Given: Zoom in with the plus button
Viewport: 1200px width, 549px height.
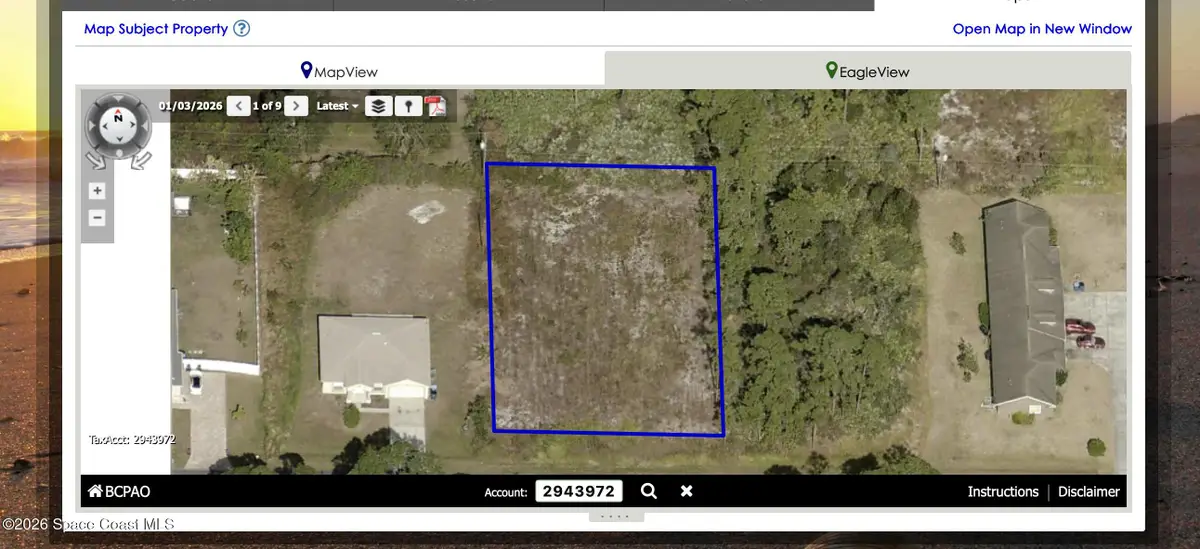Looking at the screenshot, I should (97, 191).
